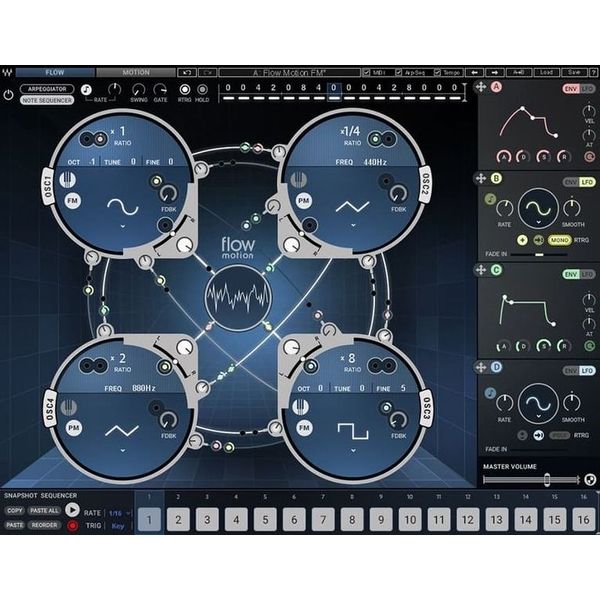Switch to the FLOW tab
This screenshot has height=600, width=600.
[x=55, y=72]
